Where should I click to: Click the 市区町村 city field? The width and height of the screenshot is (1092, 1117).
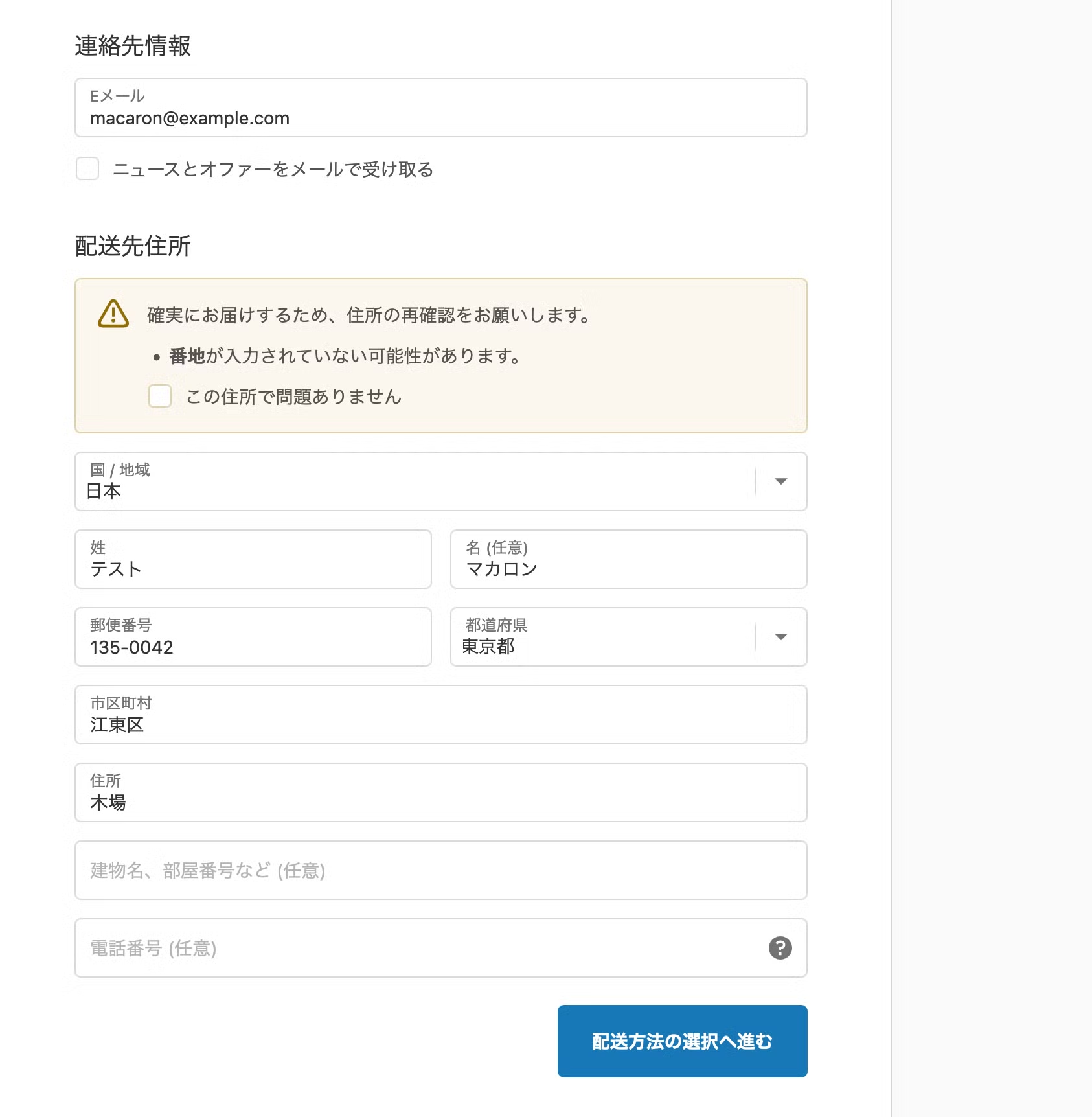point(440,715)
